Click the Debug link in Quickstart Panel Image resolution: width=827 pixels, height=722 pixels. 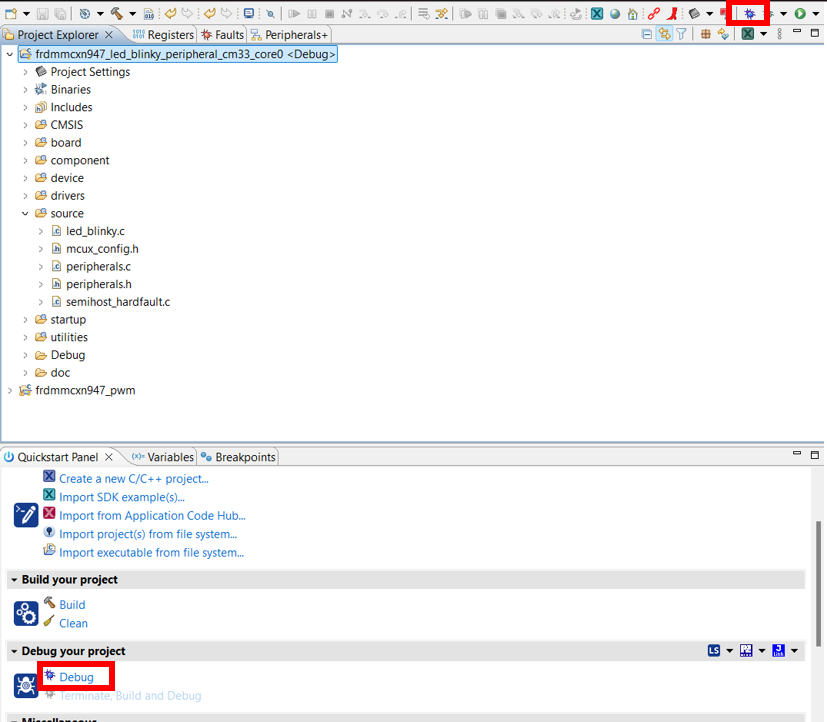(76, 677)
